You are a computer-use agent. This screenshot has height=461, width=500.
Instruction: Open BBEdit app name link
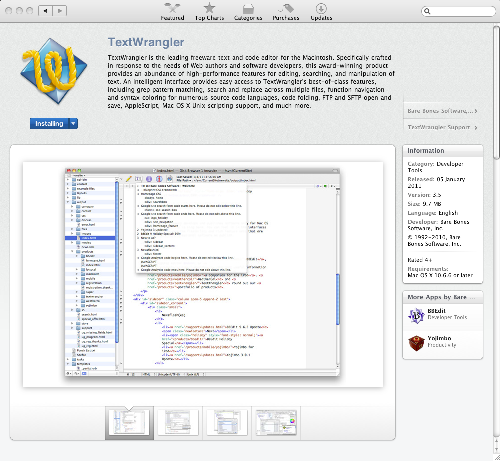(x=436, y=311)
